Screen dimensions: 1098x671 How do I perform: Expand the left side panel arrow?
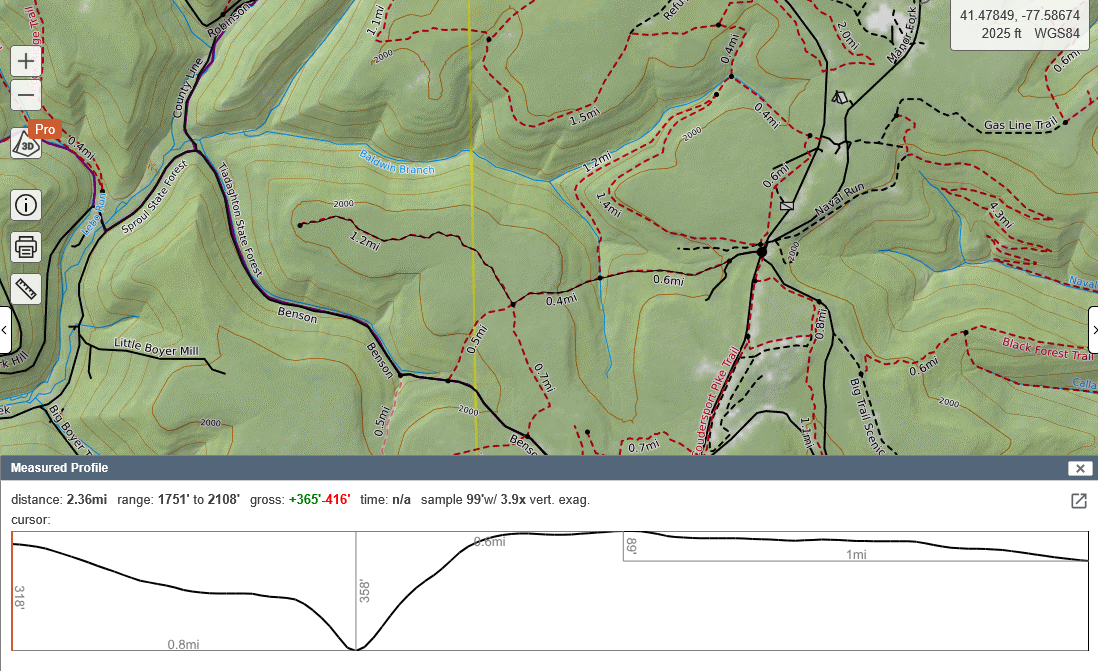point(5,330)
